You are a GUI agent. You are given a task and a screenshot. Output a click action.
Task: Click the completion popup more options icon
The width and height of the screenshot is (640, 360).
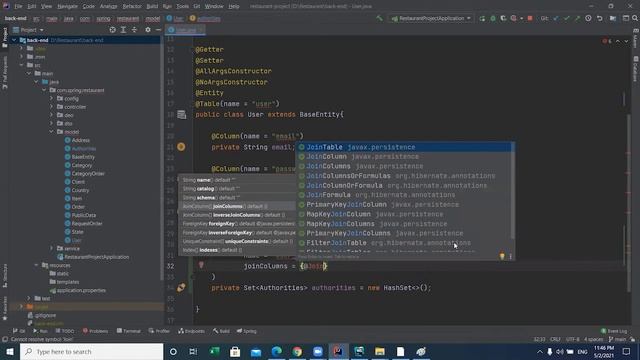[511, 256]
